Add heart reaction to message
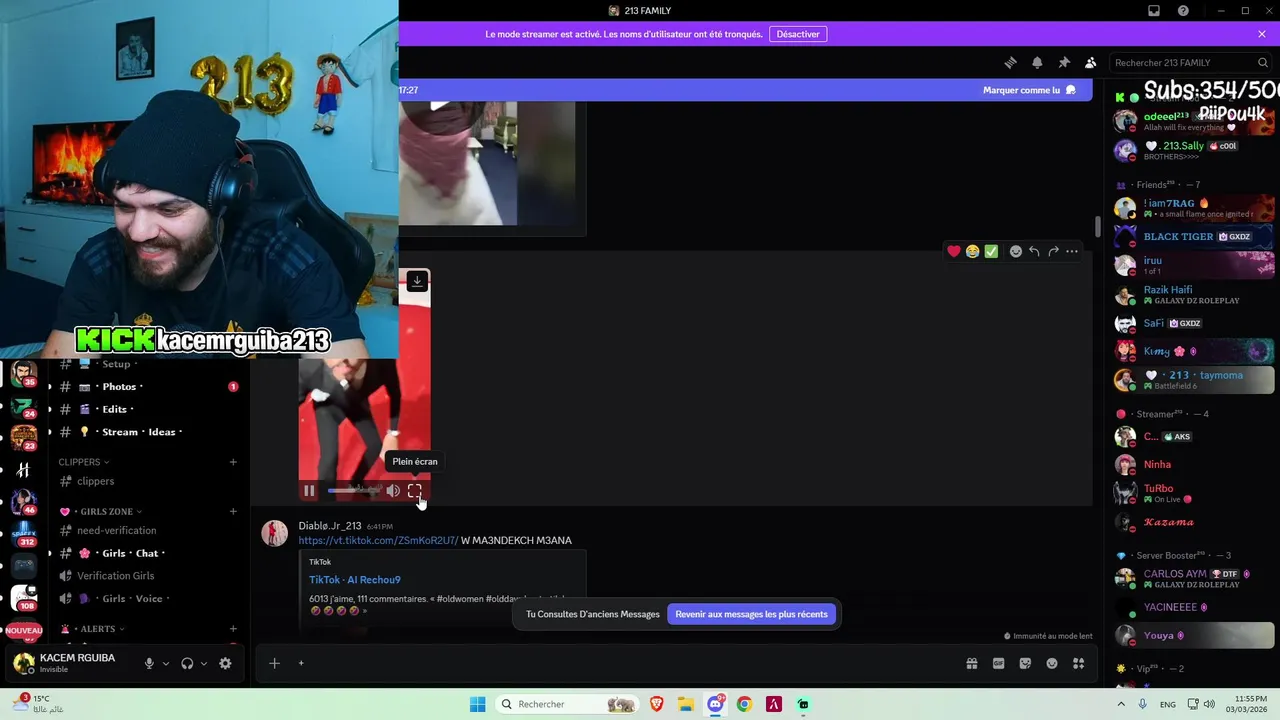The height and width of the screenshot is (720, 1280). tap(954, 251)
